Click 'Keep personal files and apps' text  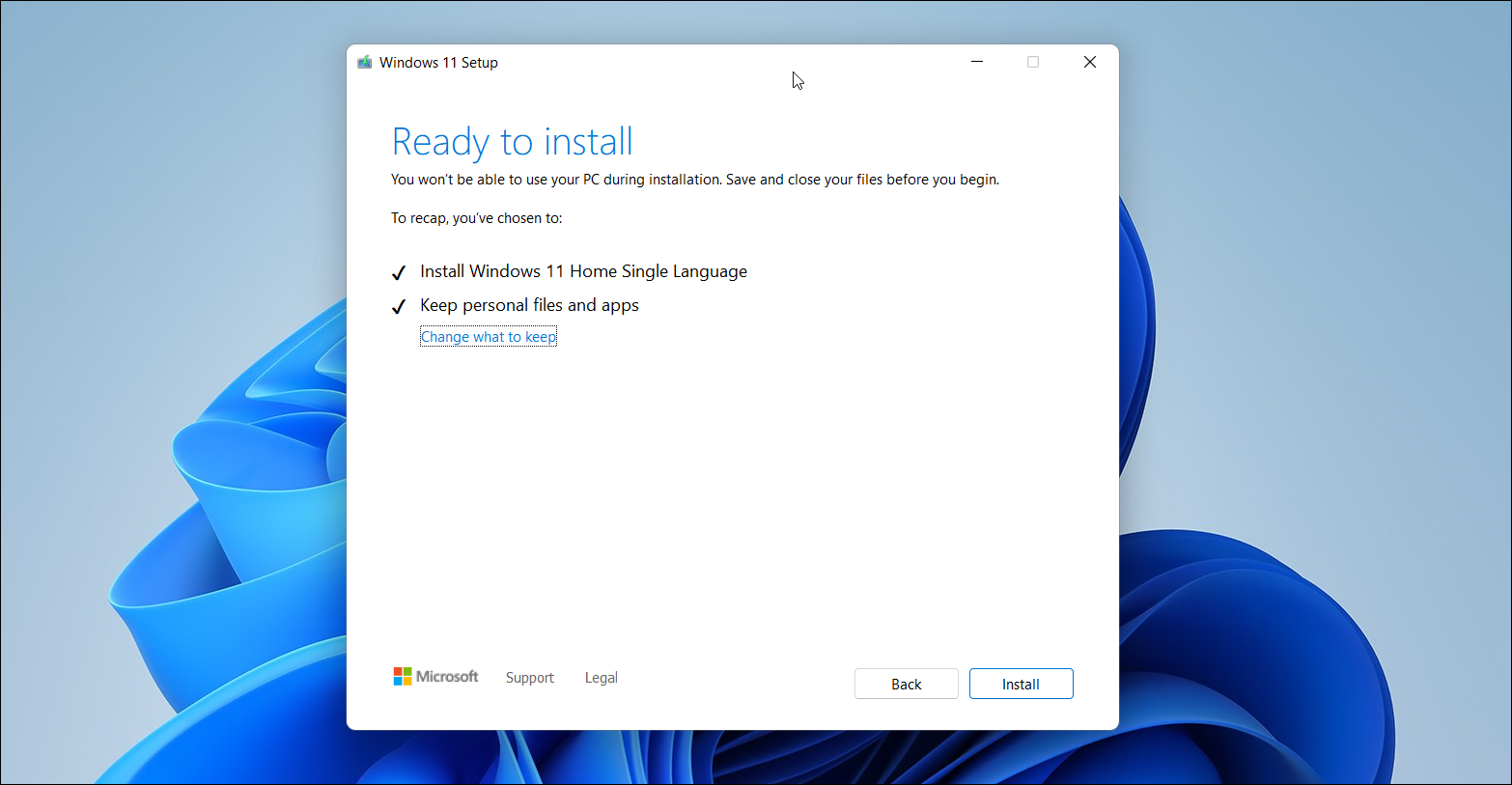click(x=529, y=305)
